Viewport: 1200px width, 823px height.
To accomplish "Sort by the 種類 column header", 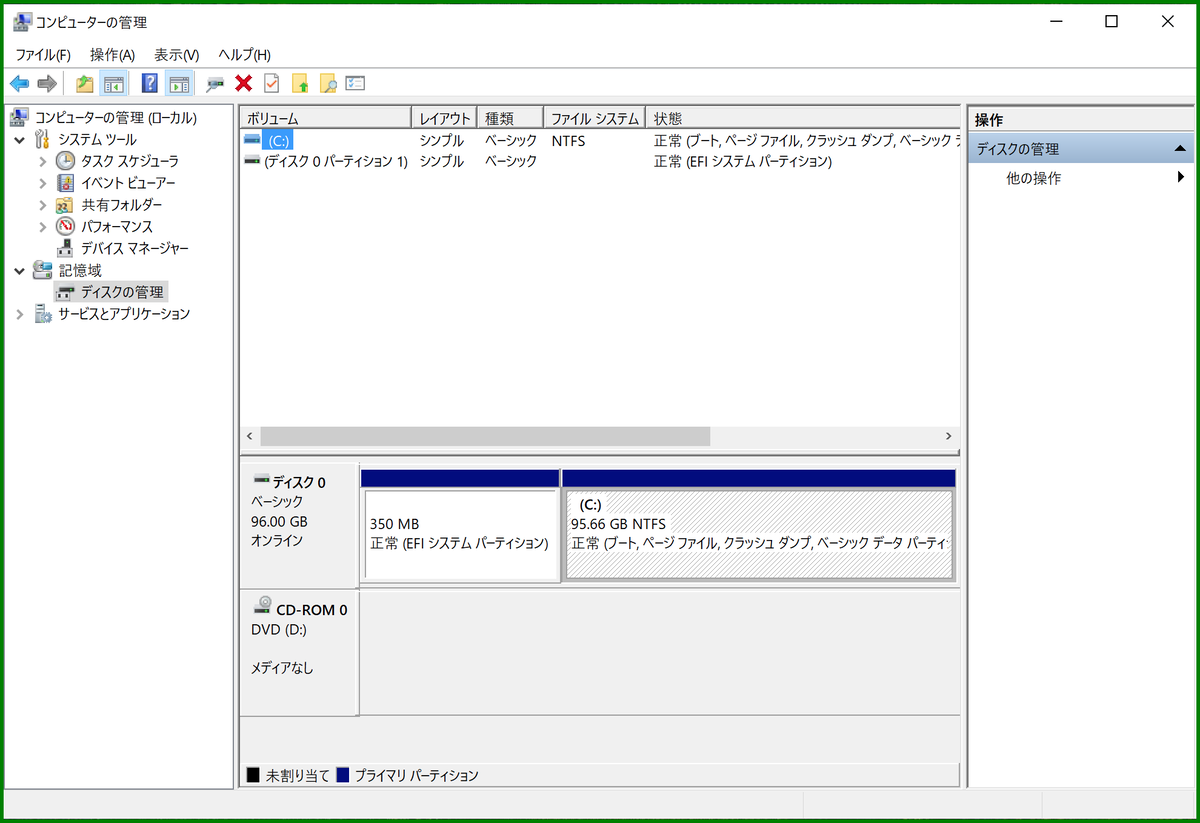I will point(510,118).
